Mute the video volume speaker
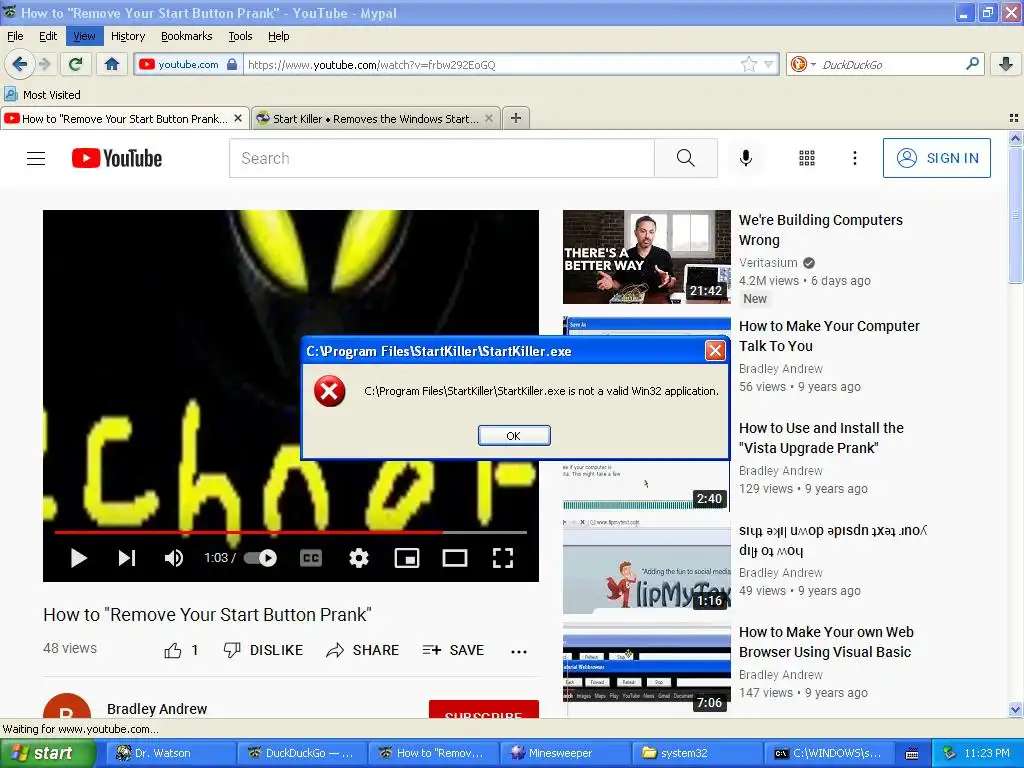This screenshot has height=768, width=1024. pyautogui.click(x=174, y=558)
